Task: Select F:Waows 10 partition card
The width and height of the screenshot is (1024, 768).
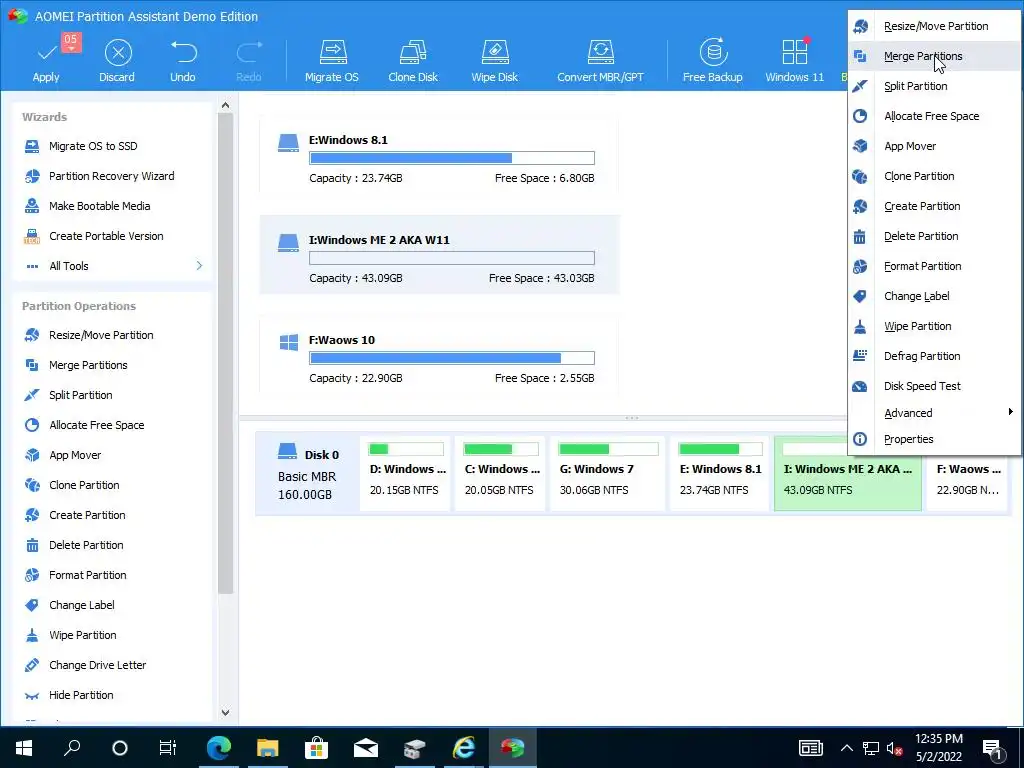Action: [x=439, y=355]
